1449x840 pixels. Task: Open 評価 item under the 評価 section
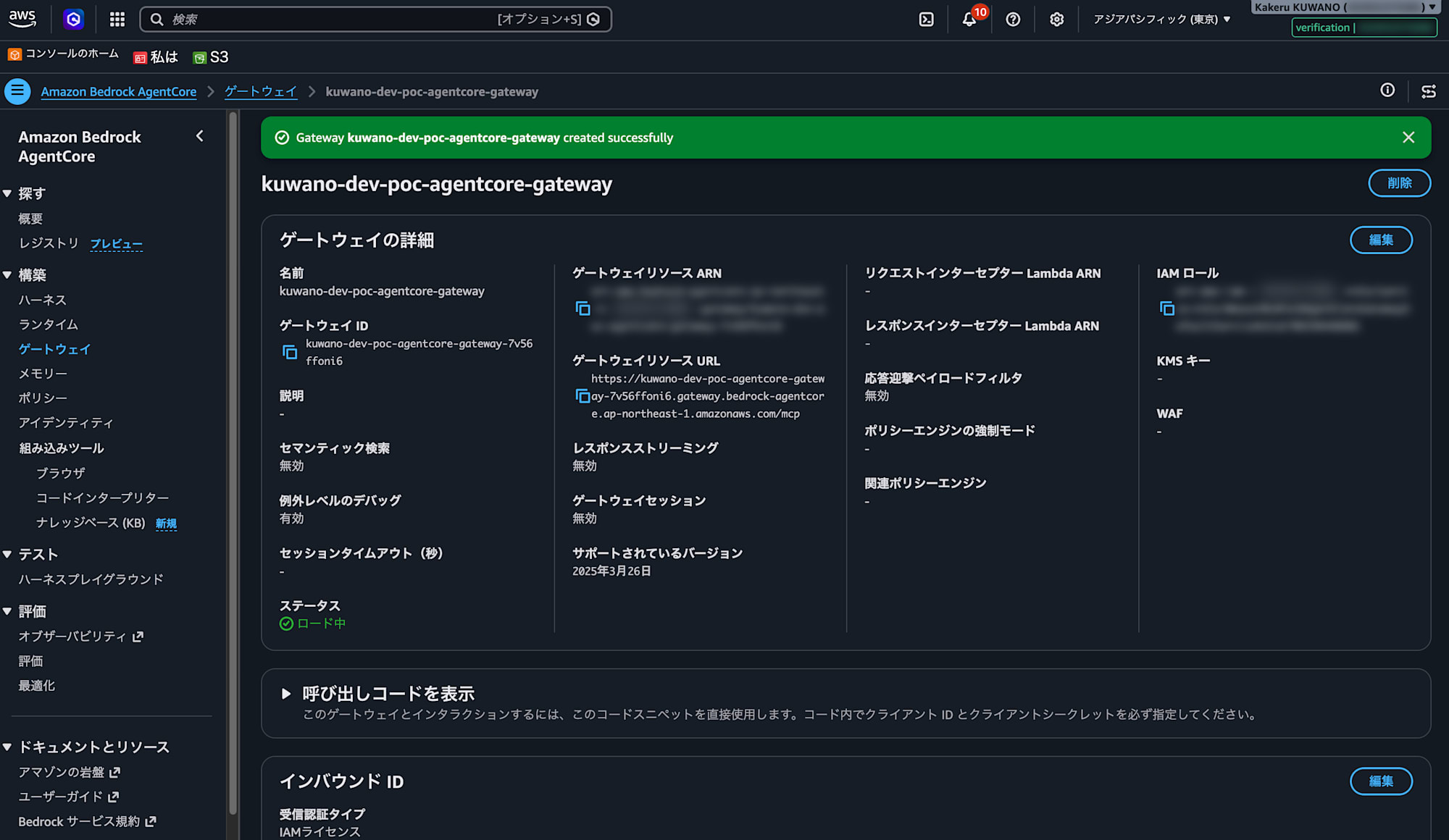pyautogui.click(x=30, y=661)
